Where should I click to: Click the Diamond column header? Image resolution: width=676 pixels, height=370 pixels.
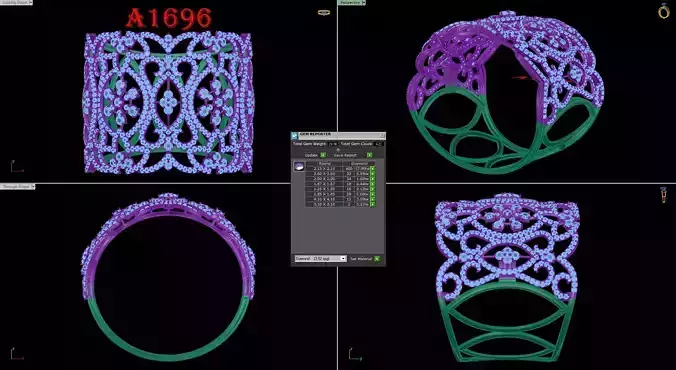tap(360, 163)
